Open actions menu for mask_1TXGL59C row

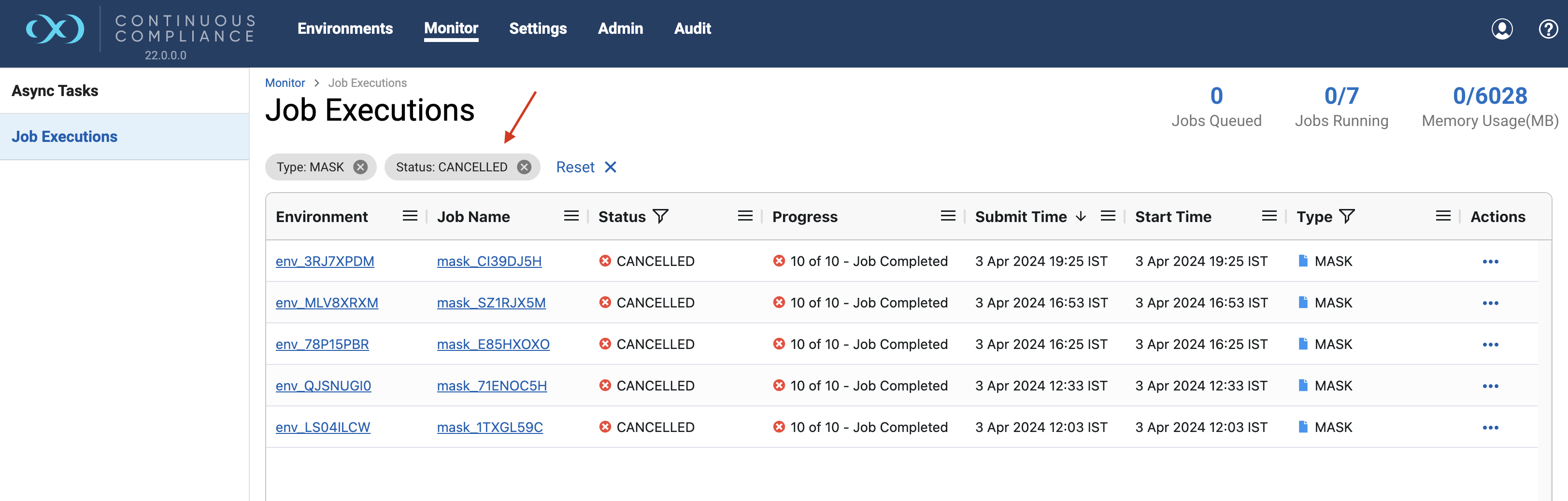1491,428
